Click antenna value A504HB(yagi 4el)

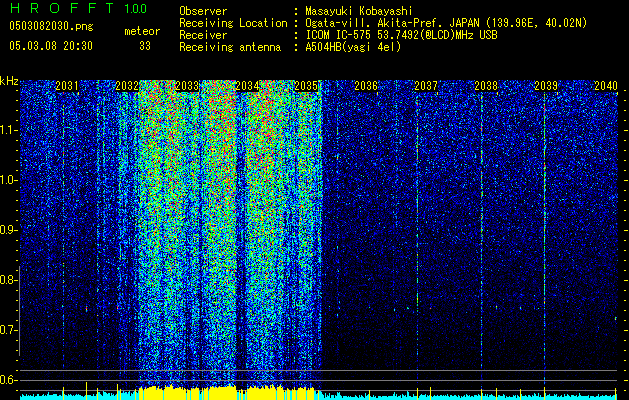tap(353, 47)
